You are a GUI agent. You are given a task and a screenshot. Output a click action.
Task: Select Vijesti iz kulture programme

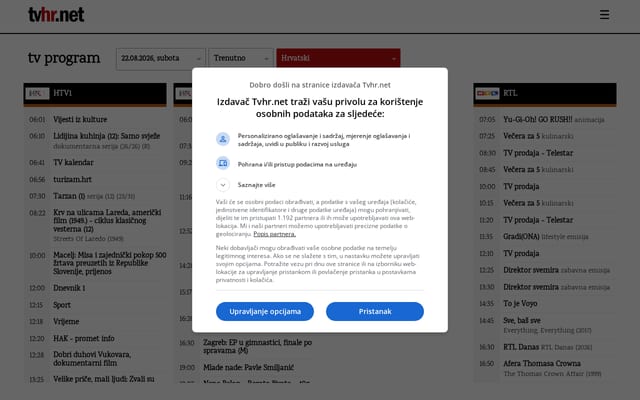pos(80,120)
